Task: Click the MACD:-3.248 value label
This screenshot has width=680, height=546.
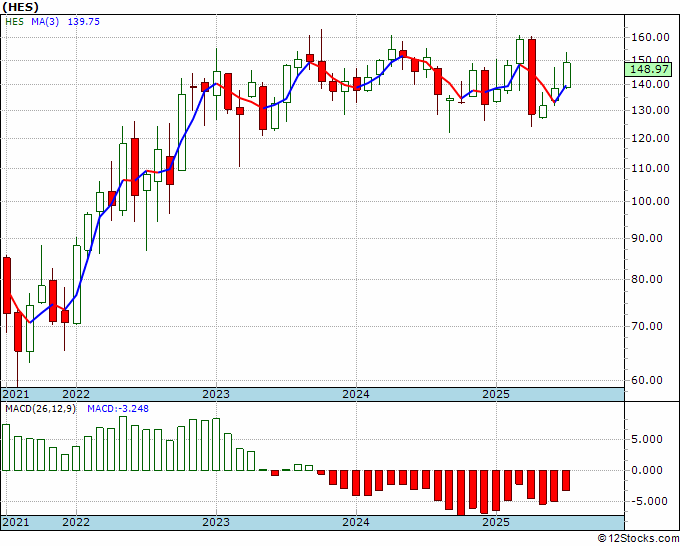Action: coord(118,409)
